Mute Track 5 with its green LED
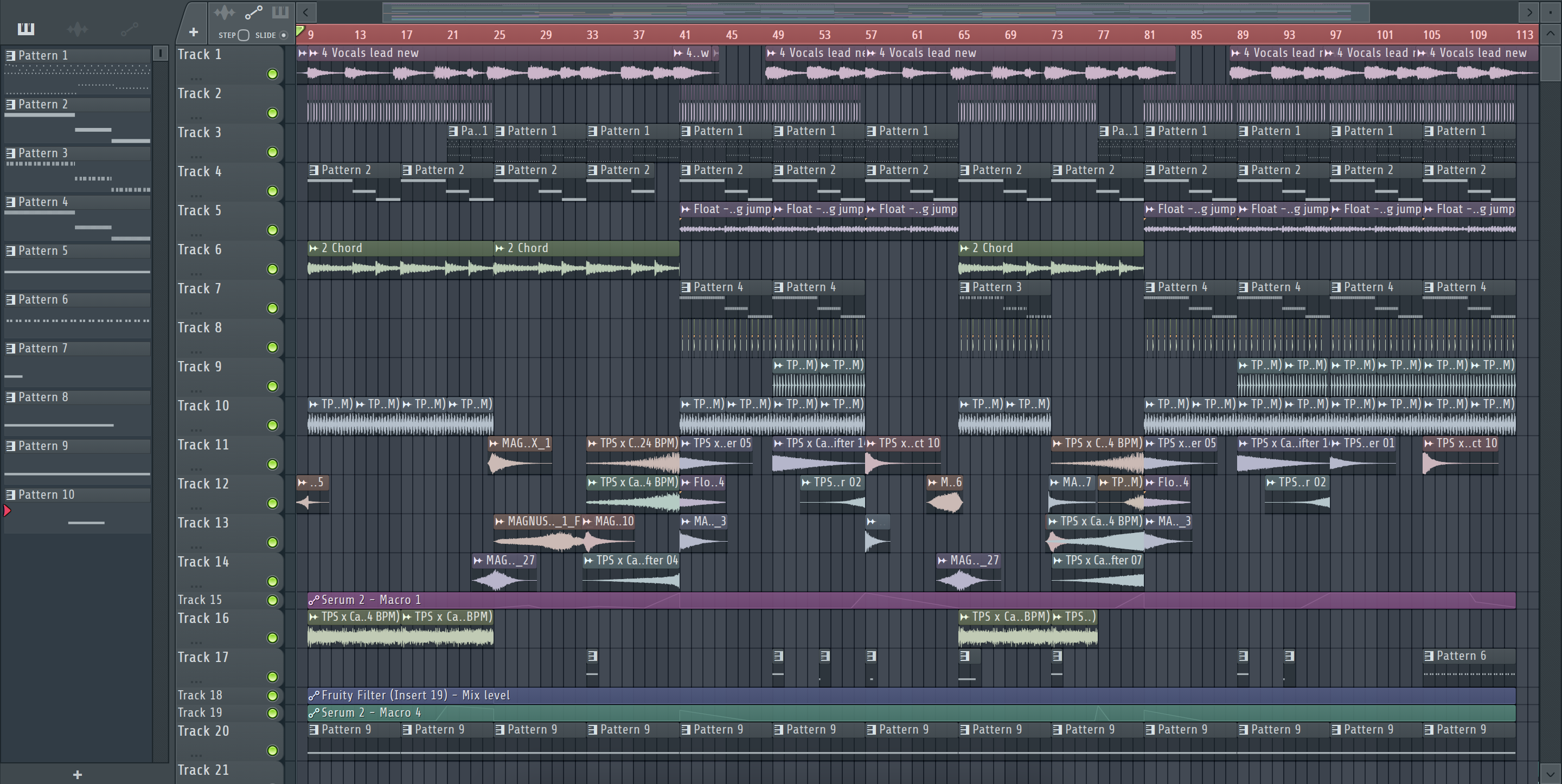 pyautogui.click(x=272, y=230)
